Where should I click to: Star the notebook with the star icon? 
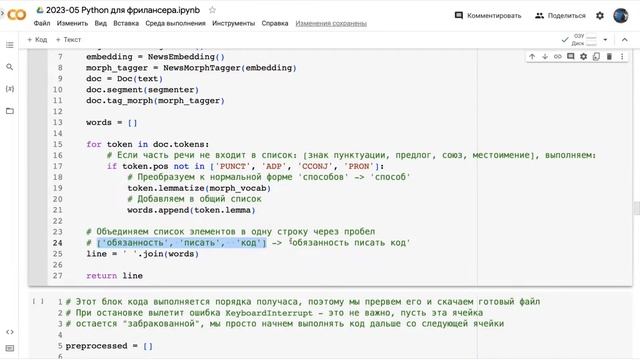click(212, 10)
